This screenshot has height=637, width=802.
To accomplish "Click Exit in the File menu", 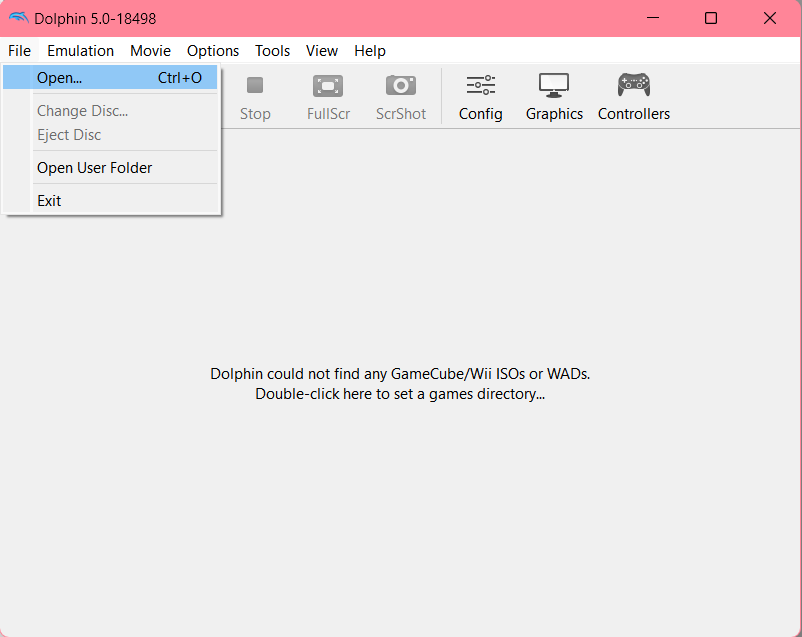I will [x=110, y=201].
